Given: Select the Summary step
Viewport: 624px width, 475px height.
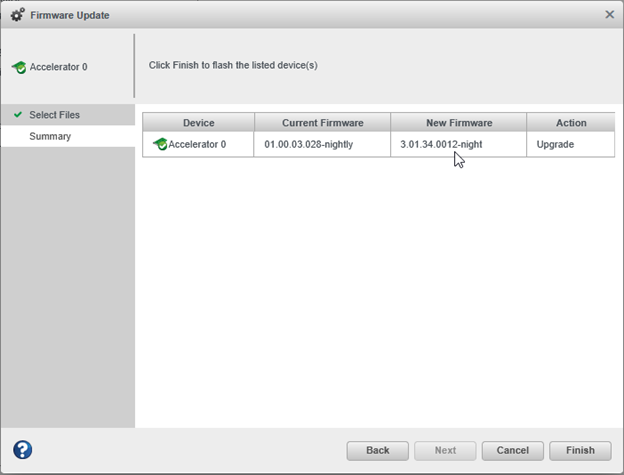Looking at the screenshot, I should coord(68,136).
